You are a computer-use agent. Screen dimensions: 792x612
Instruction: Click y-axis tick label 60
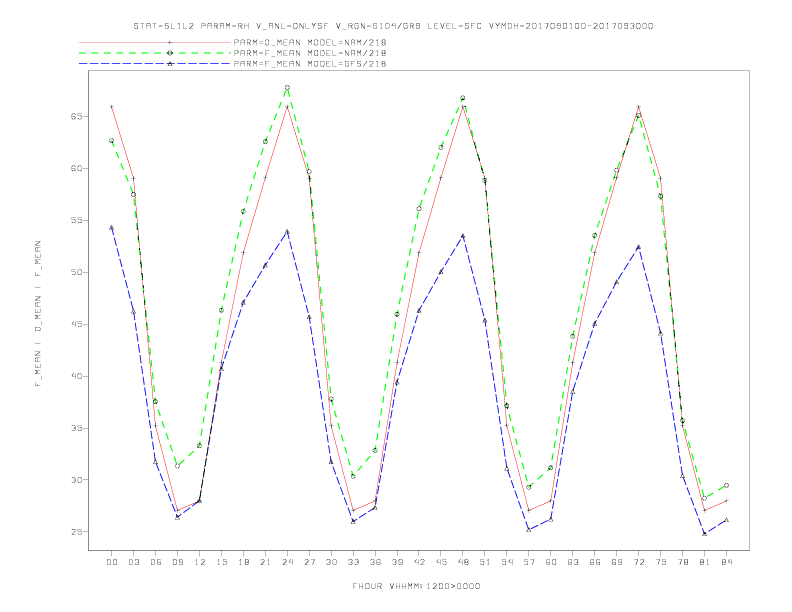(x=76, y=169)
